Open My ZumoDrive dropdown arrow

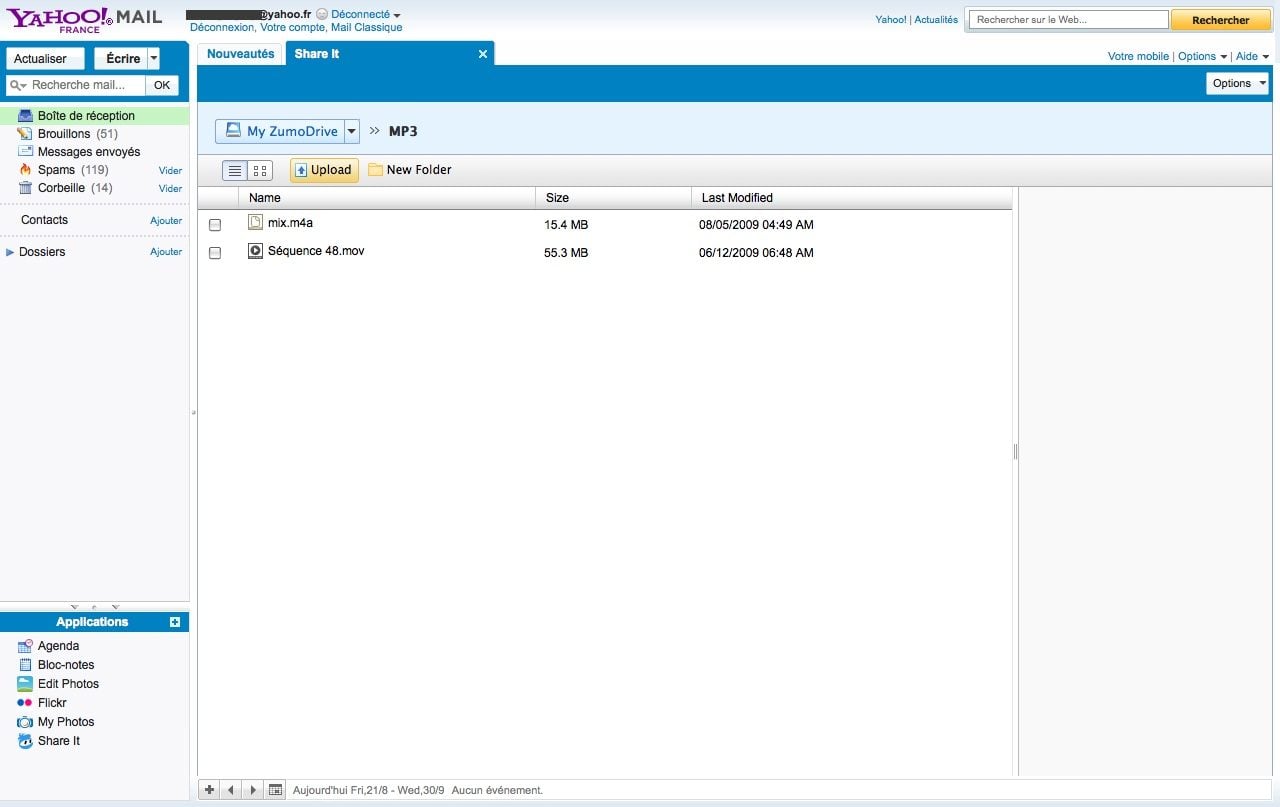tap(351, 131)
